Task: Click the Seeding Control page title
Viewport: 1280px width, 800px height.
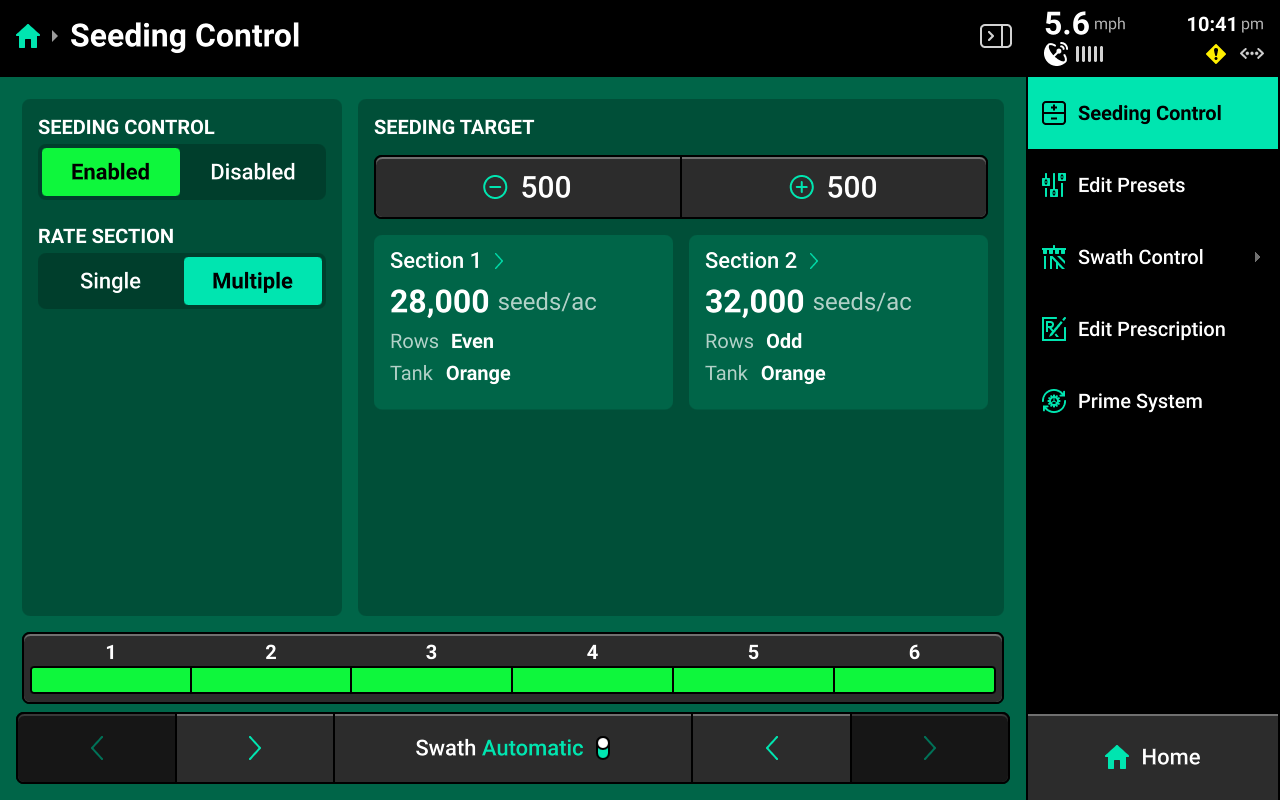Action: coord(185,36)
